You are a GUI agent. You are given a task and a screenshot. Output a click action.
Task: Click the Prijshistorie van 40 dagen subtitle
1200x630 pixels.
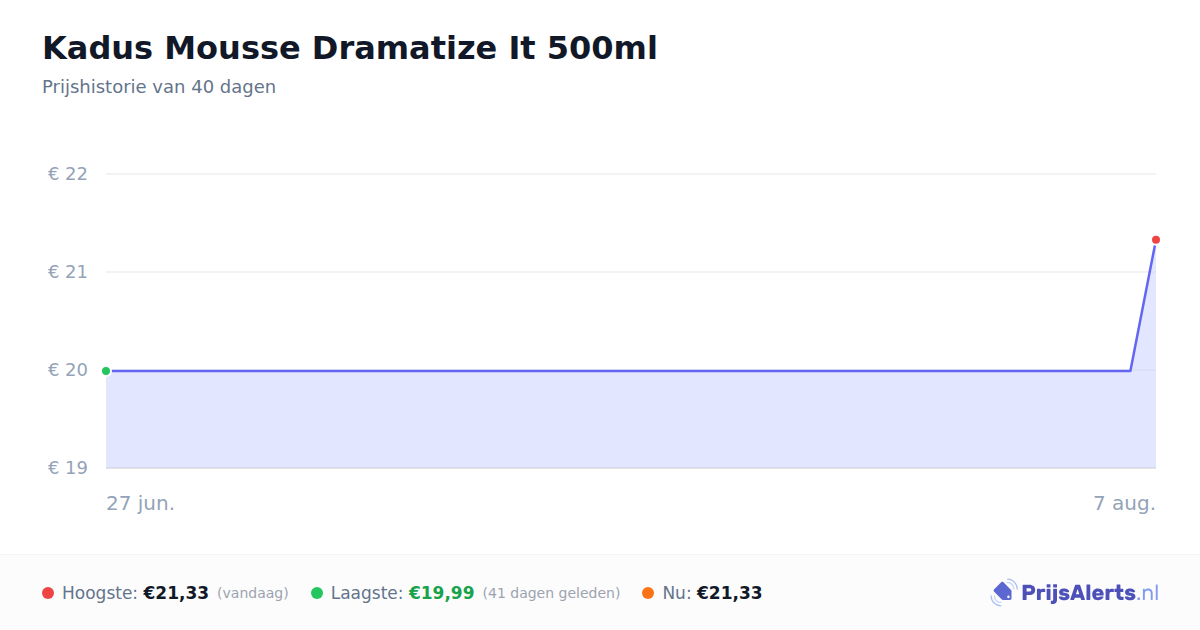(159, 87)
